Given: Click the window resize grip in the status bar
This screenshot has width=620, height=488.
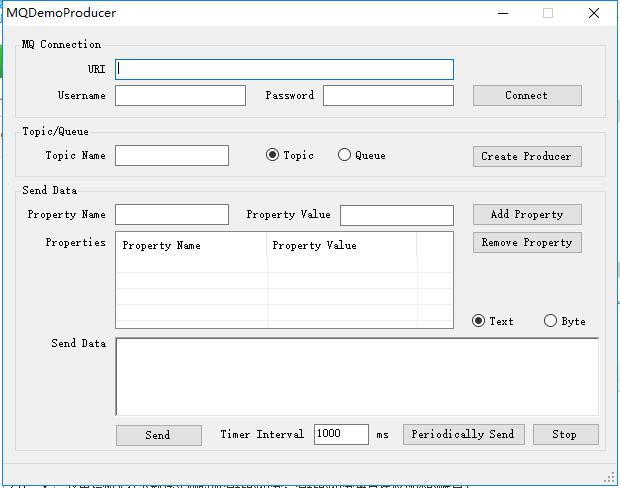Looking at the screenshot, I should pyautogui.click(x=609, y=478).
